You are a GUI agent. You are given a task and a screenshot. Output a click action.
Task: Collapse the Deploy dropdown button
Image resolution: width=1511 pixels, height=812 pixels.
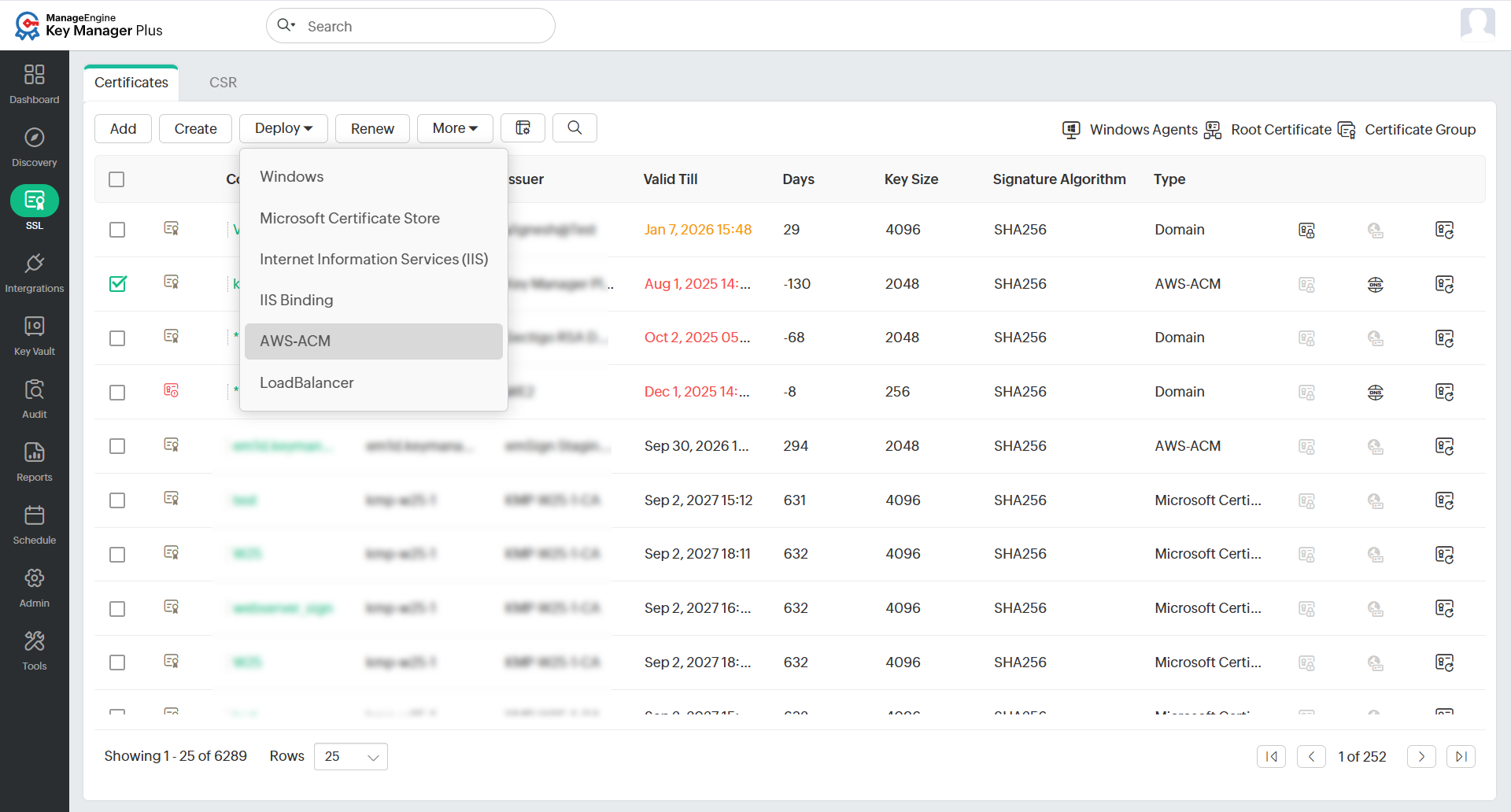click(x=283, y=128)
